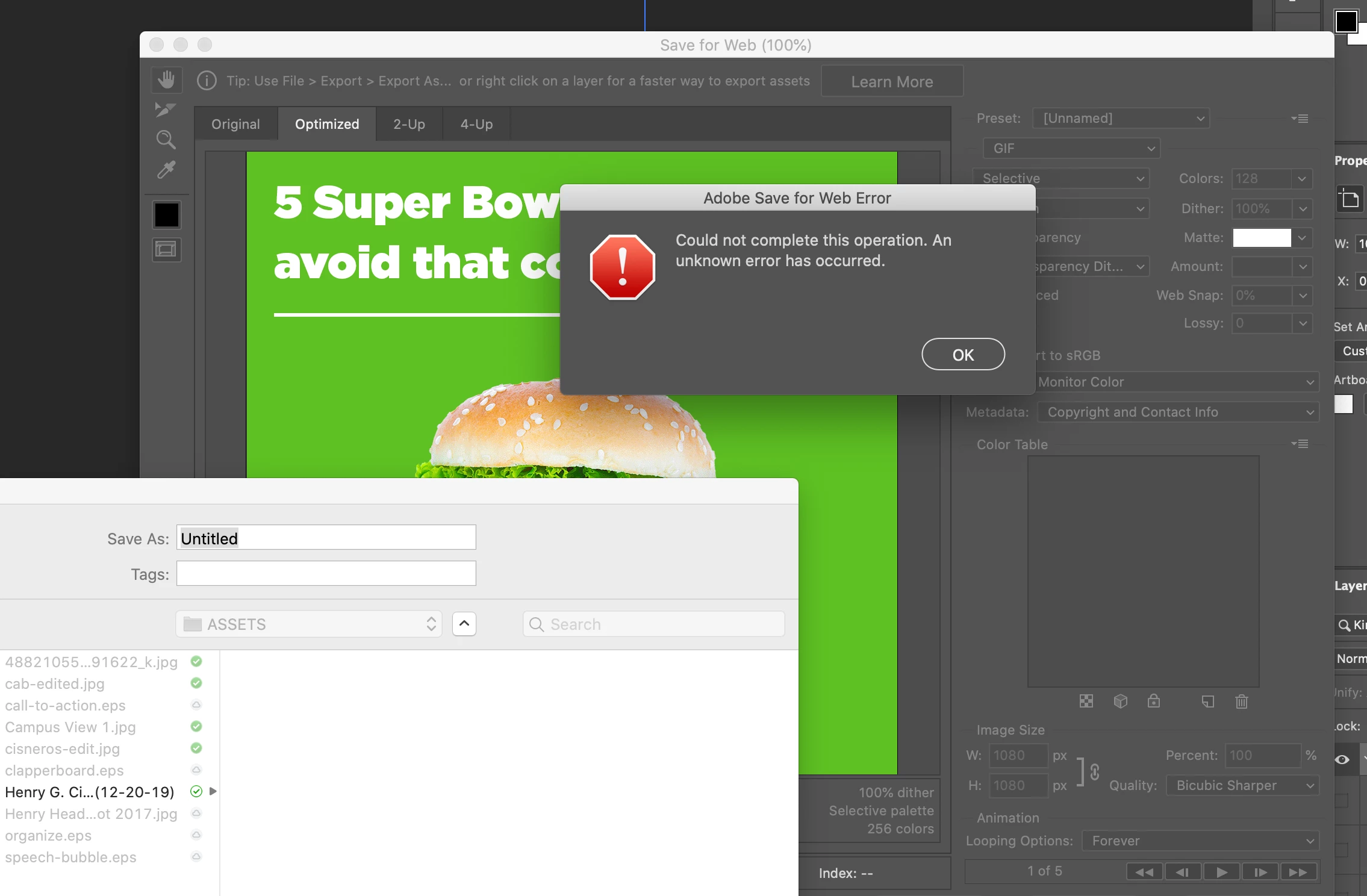Toggle the constrain proportions link icon

coord(1094,771)
